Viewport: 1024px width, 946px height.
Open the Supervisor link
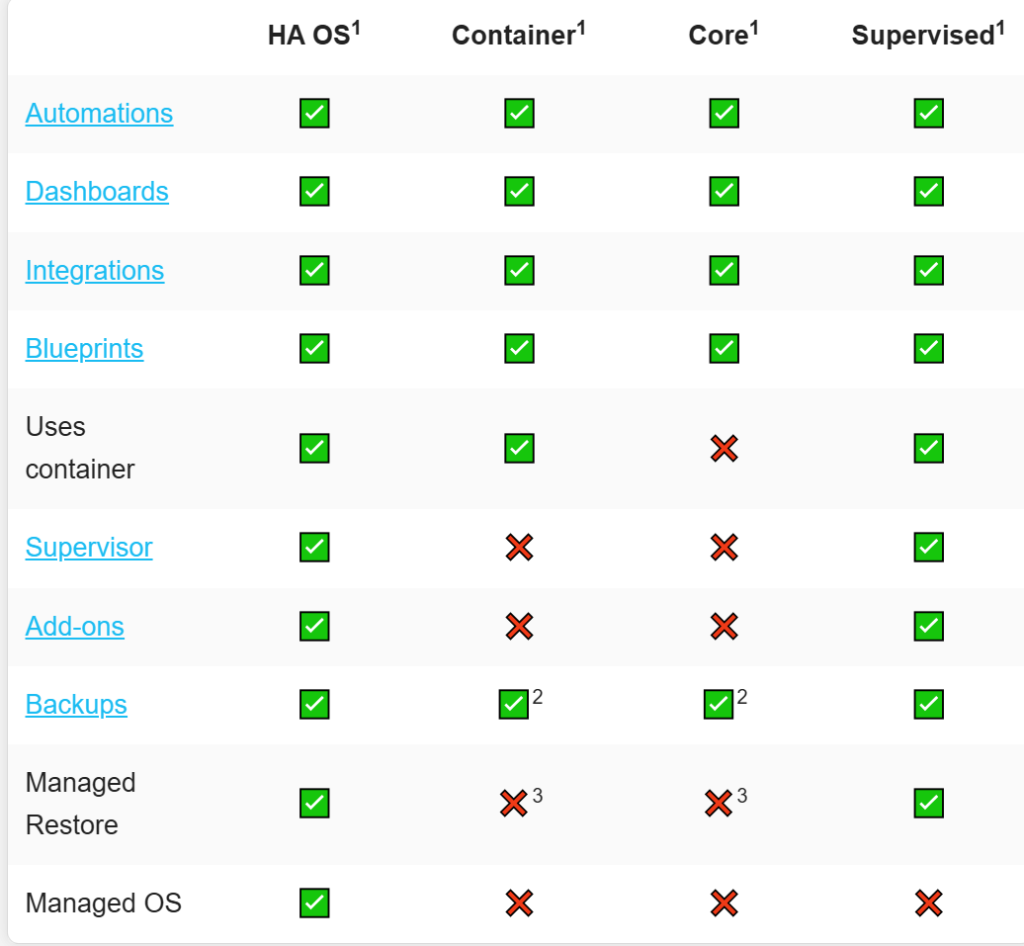(x=89, y=547)
